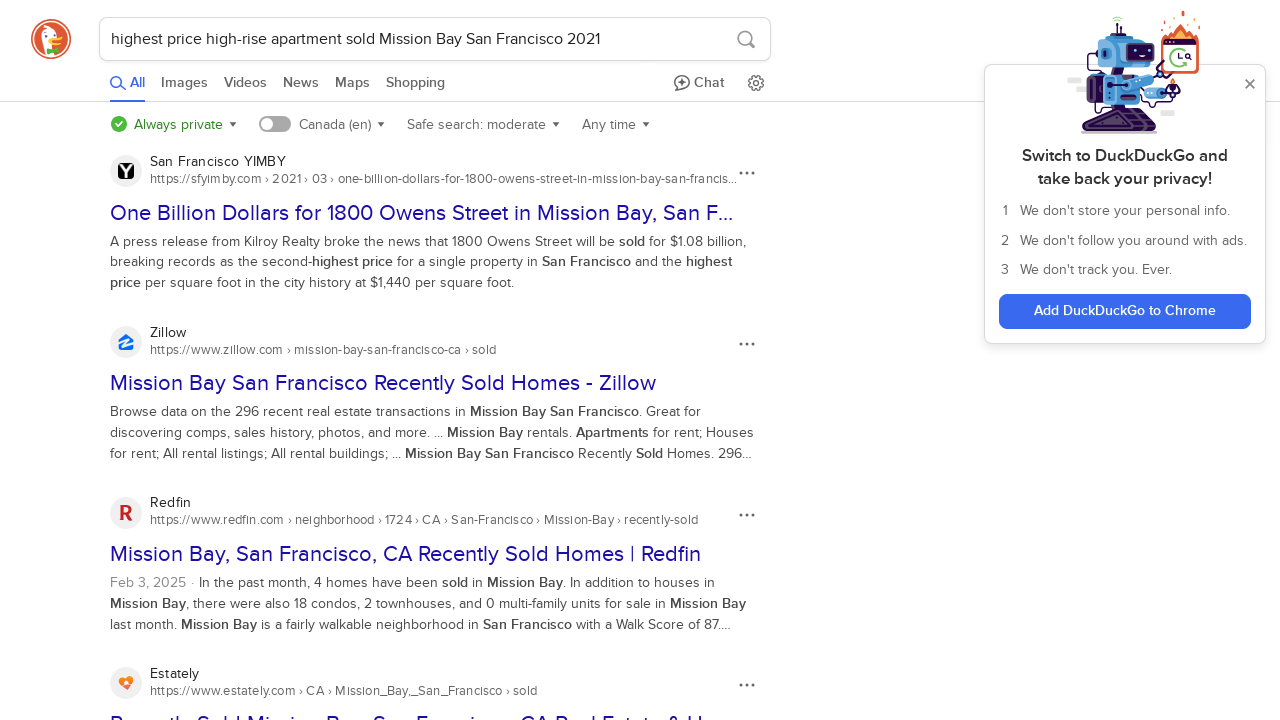Toggle the Canada region switch

[275, 124]
